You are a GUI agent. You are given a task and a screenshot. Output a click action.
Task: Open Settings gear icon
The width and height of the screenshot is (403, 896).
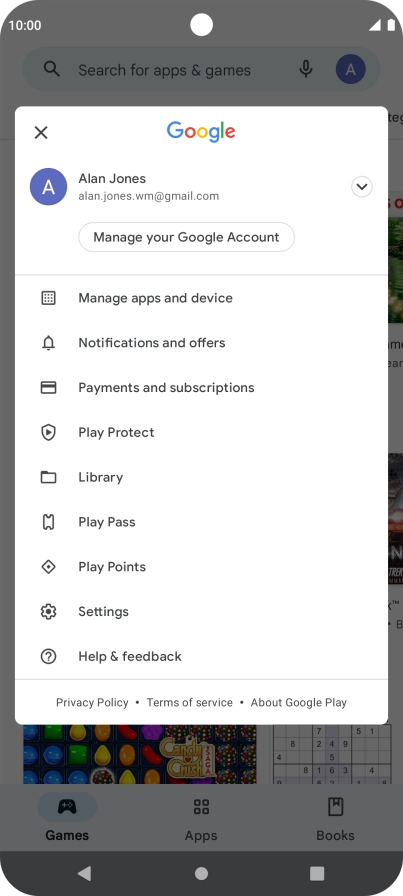click(49, 611)
